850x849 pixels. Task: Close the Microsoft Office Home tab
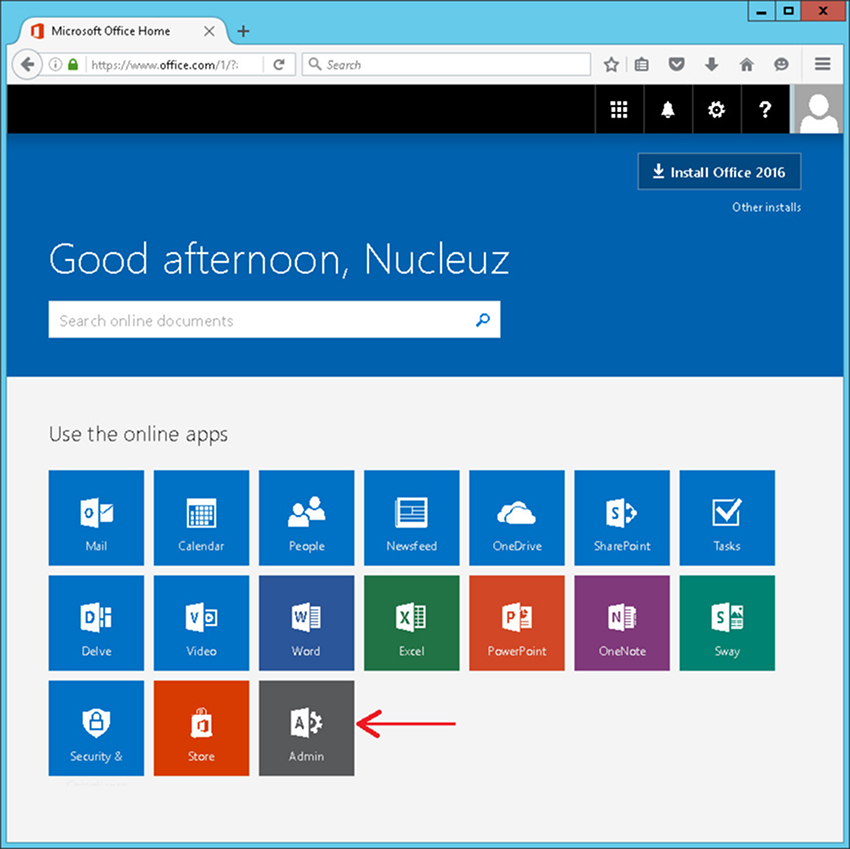pos(209,31)
